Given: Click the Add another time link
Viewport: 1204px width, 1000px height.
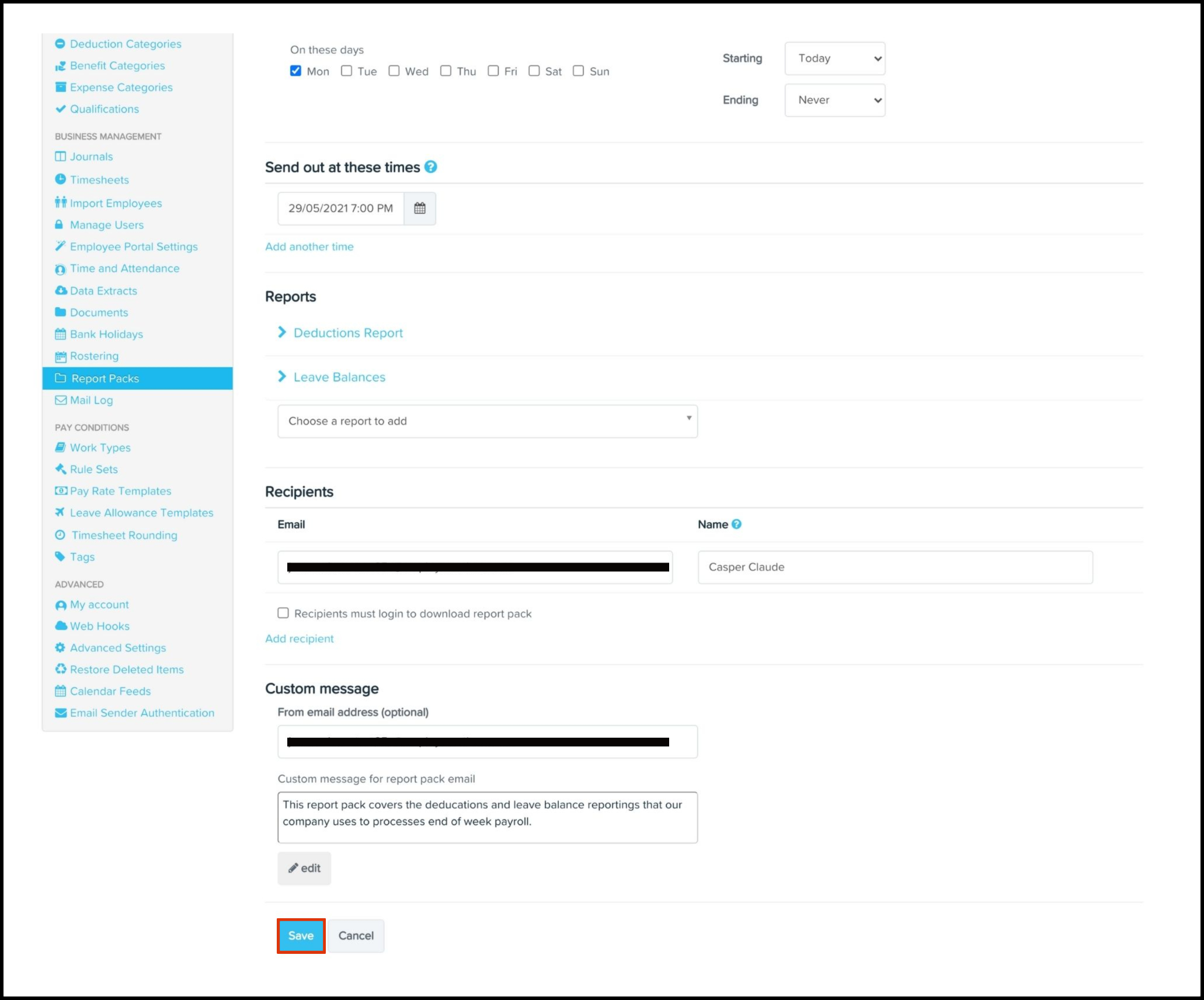Looking at the screenshot, I should (309, 246).
